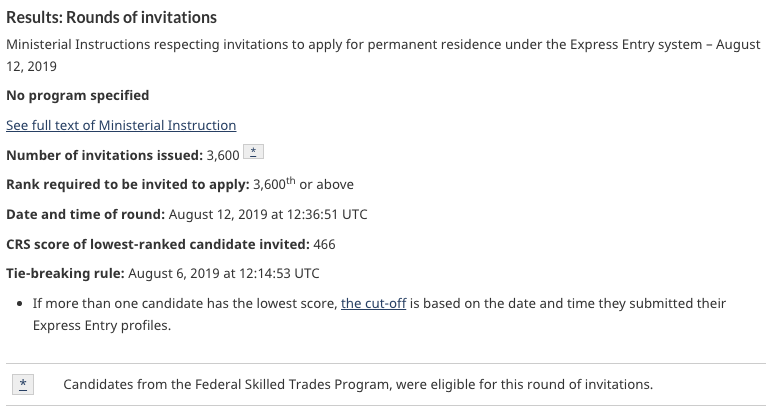Click the "CRS score of lowest-ranked candidate" label
The width and height of the screenshot is (783, 411).
pyautogui.click(x=157, y=243)
